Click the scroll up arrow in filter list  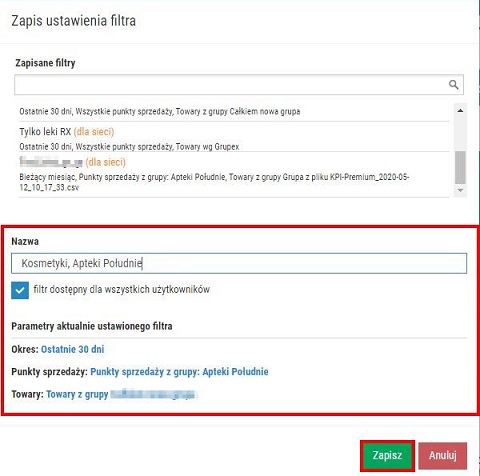(460, 110)
